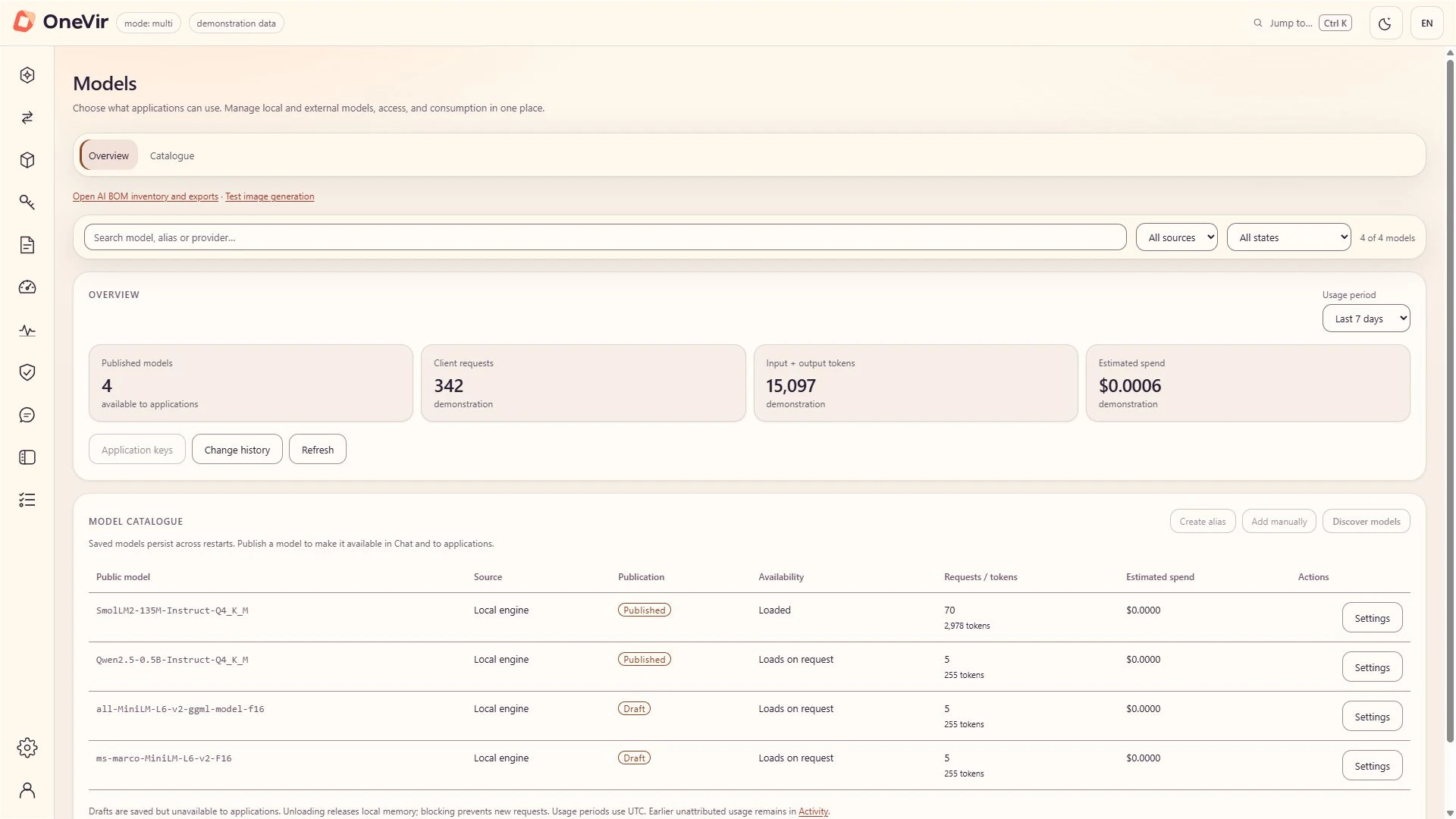Click Discover models button

[x=1367, y=522]
